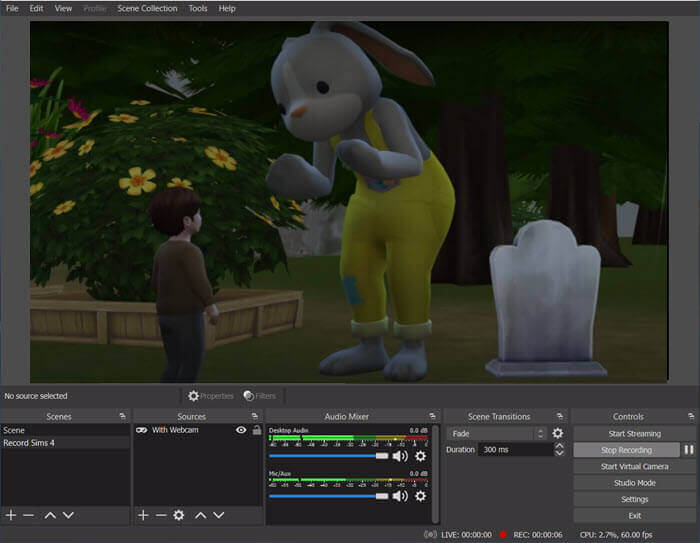Hide the With Webcam source

tap(241, 430)
